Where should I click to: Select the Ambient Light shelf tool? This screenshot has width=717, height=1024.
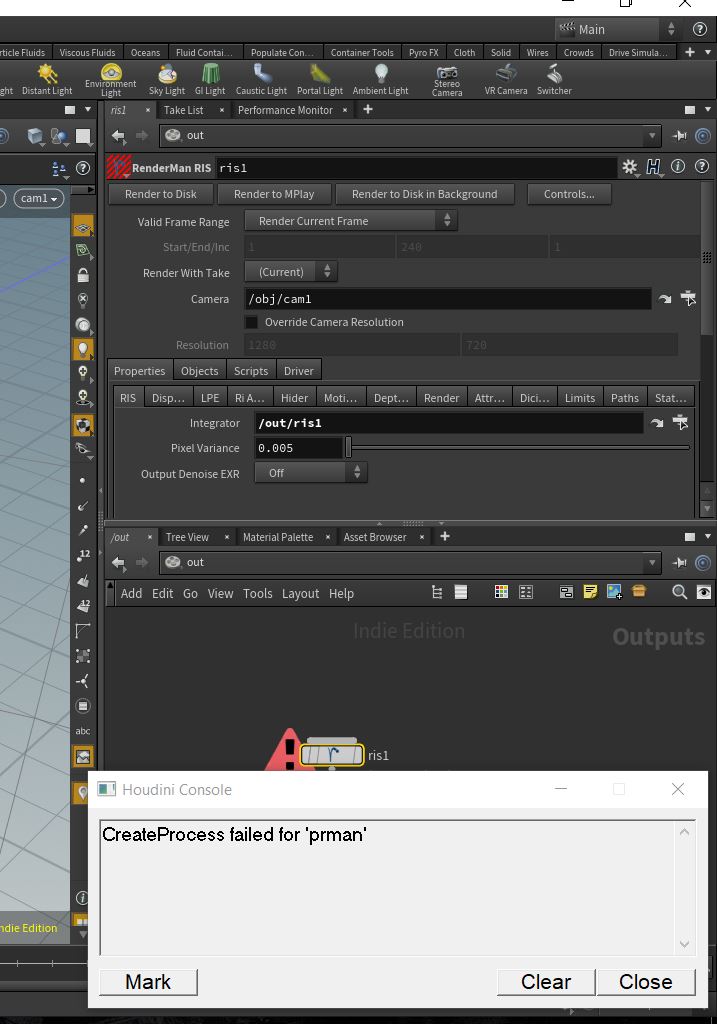point(380,80)
